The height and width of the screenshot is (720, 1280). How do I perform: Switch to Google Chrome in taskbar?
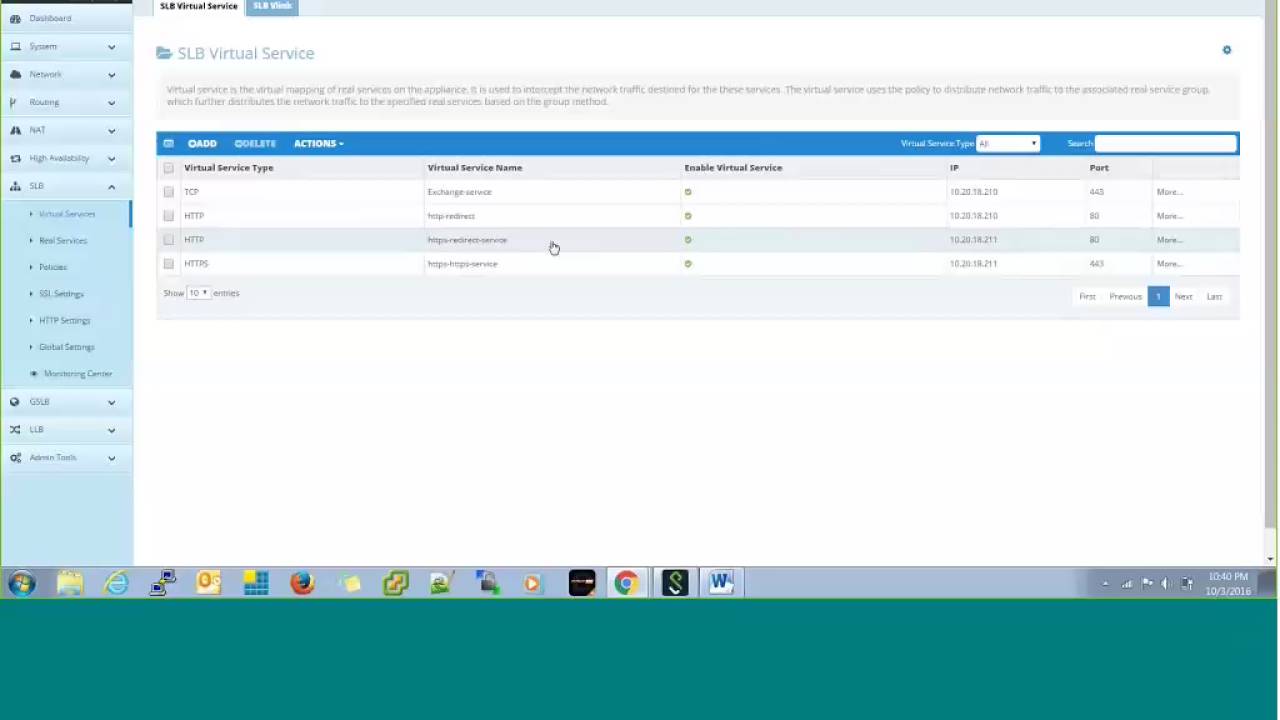pos(627,582)
